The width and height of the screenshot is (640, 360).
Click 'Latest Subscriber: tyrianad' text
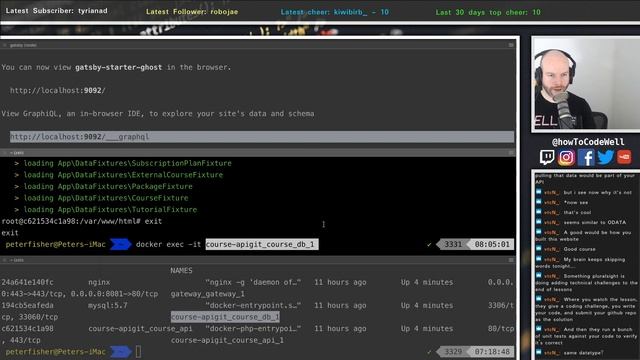(56, 11)
